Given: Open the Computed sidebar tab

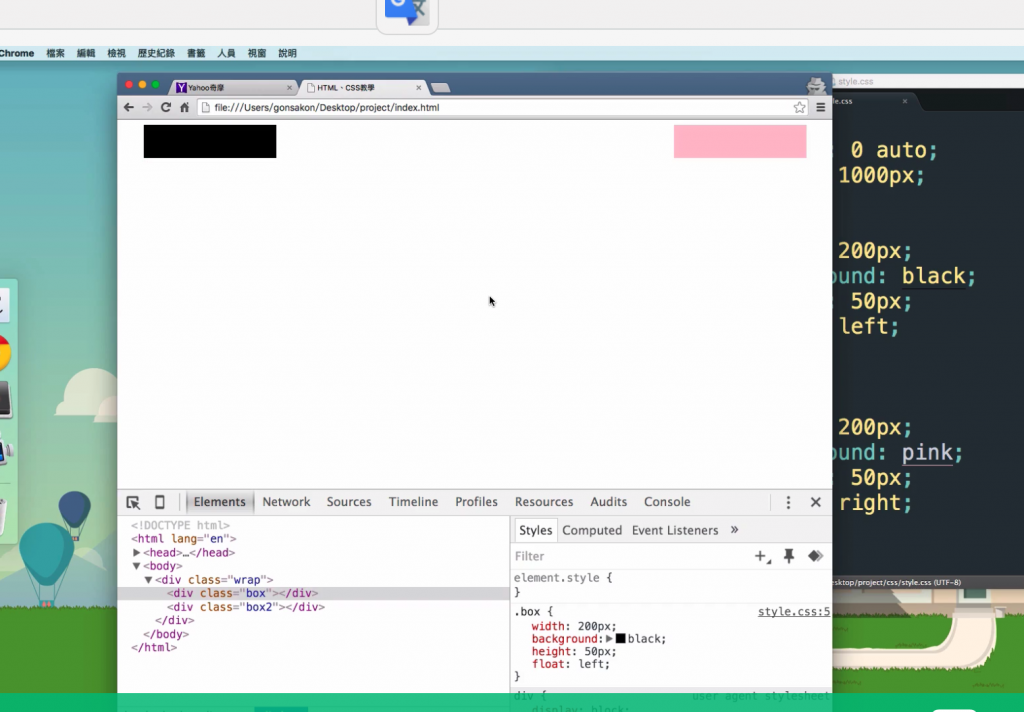Looking at the screenshot, I should point(592,530).
